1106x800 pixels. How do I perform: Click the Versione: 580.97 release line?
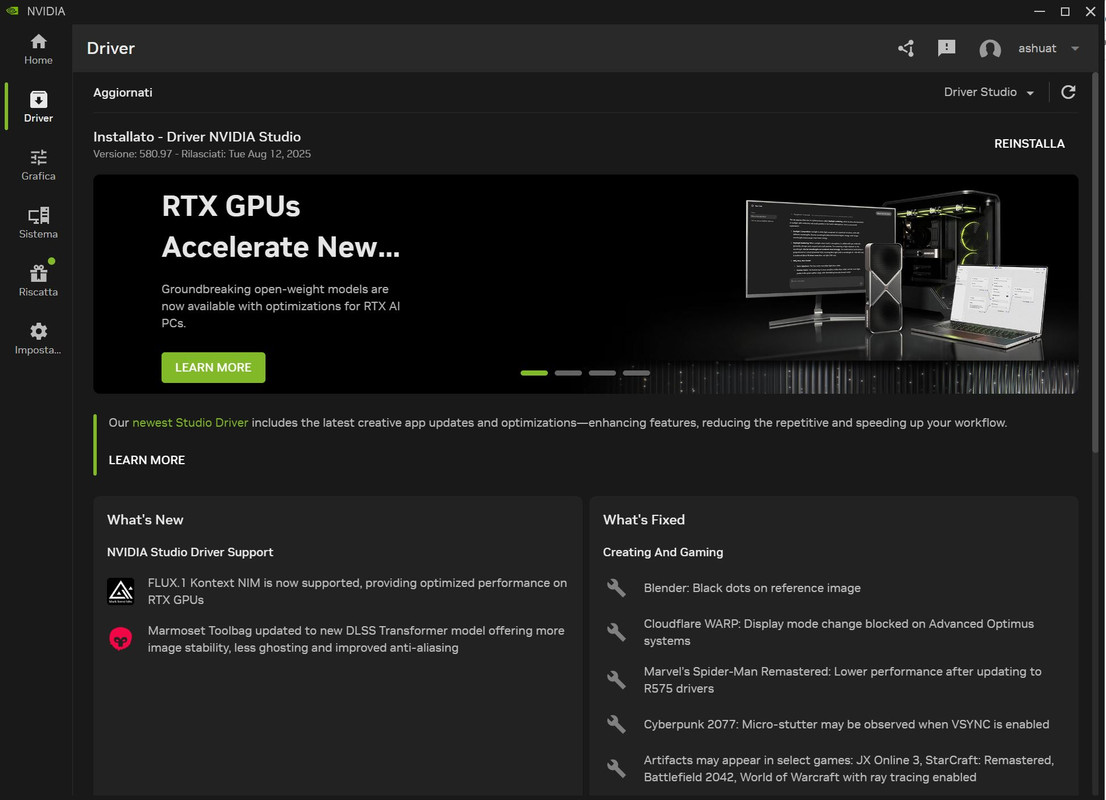tap(202, 154)
